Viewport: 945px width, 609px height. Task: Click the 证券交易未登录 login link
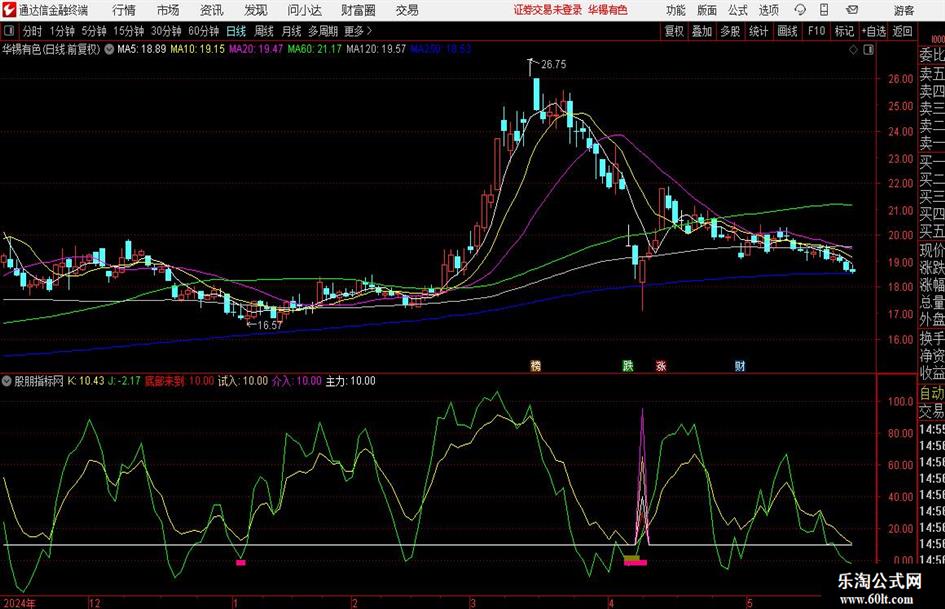[x=547, y=10]
